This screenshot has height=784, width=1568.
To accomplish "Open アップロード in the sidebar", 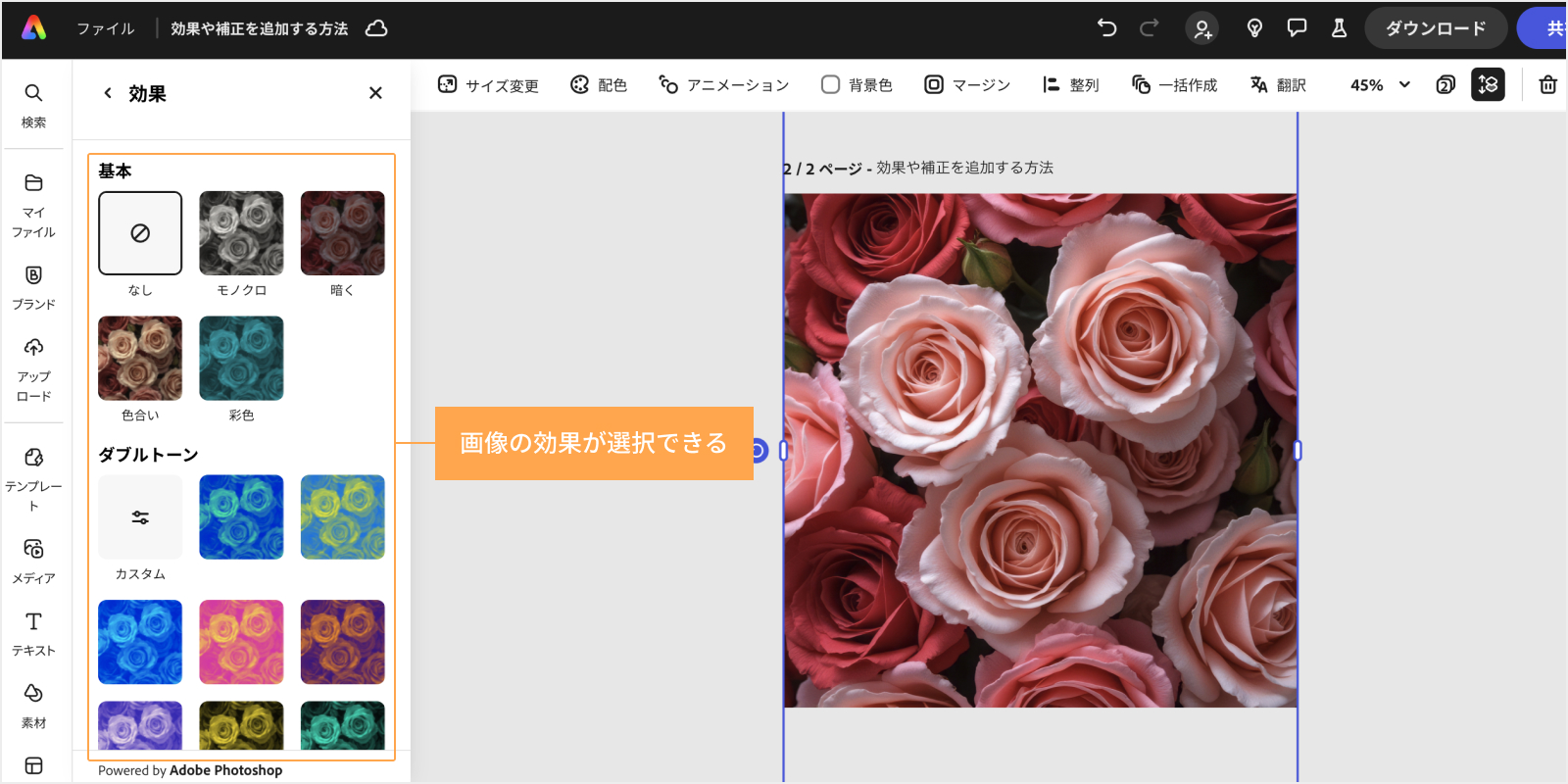I will [x=34, y=370].
